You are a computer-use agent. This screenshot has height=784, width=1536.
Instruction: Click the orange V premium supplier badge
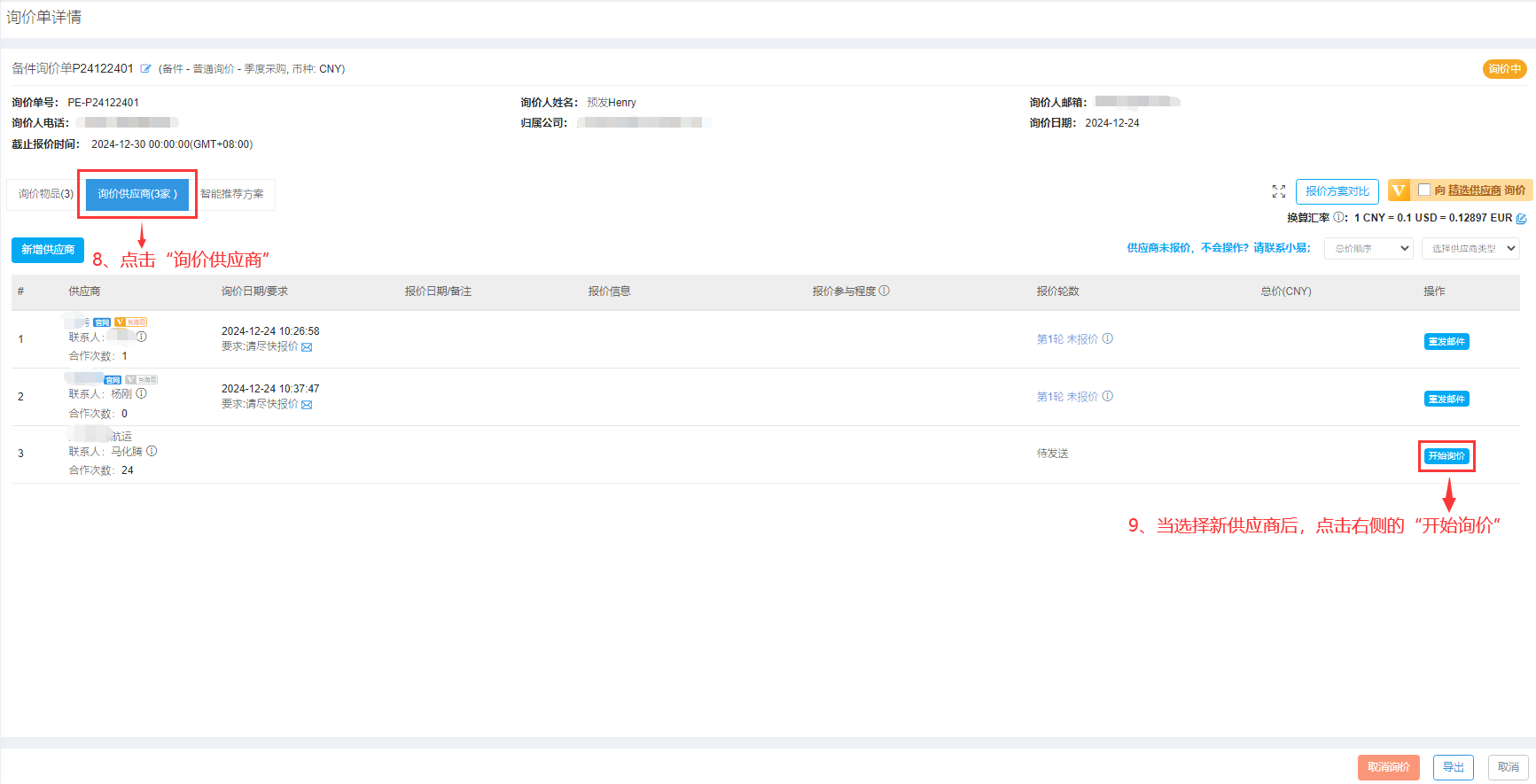pos(1399,190)
